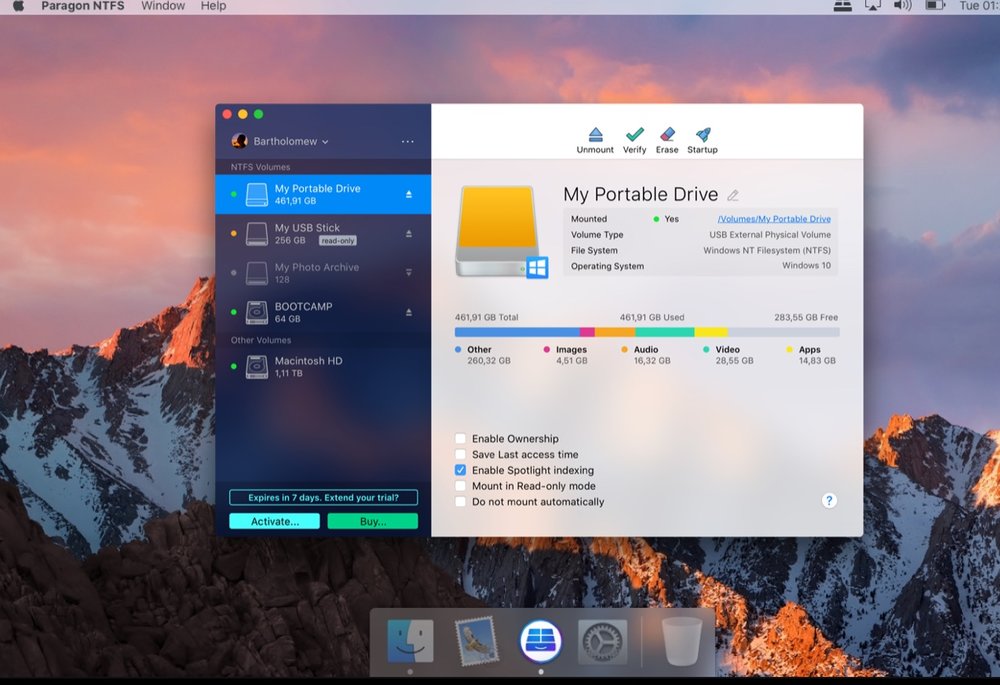
Task: Click the Unmount toolbar icon
Action: click(595, 134)
